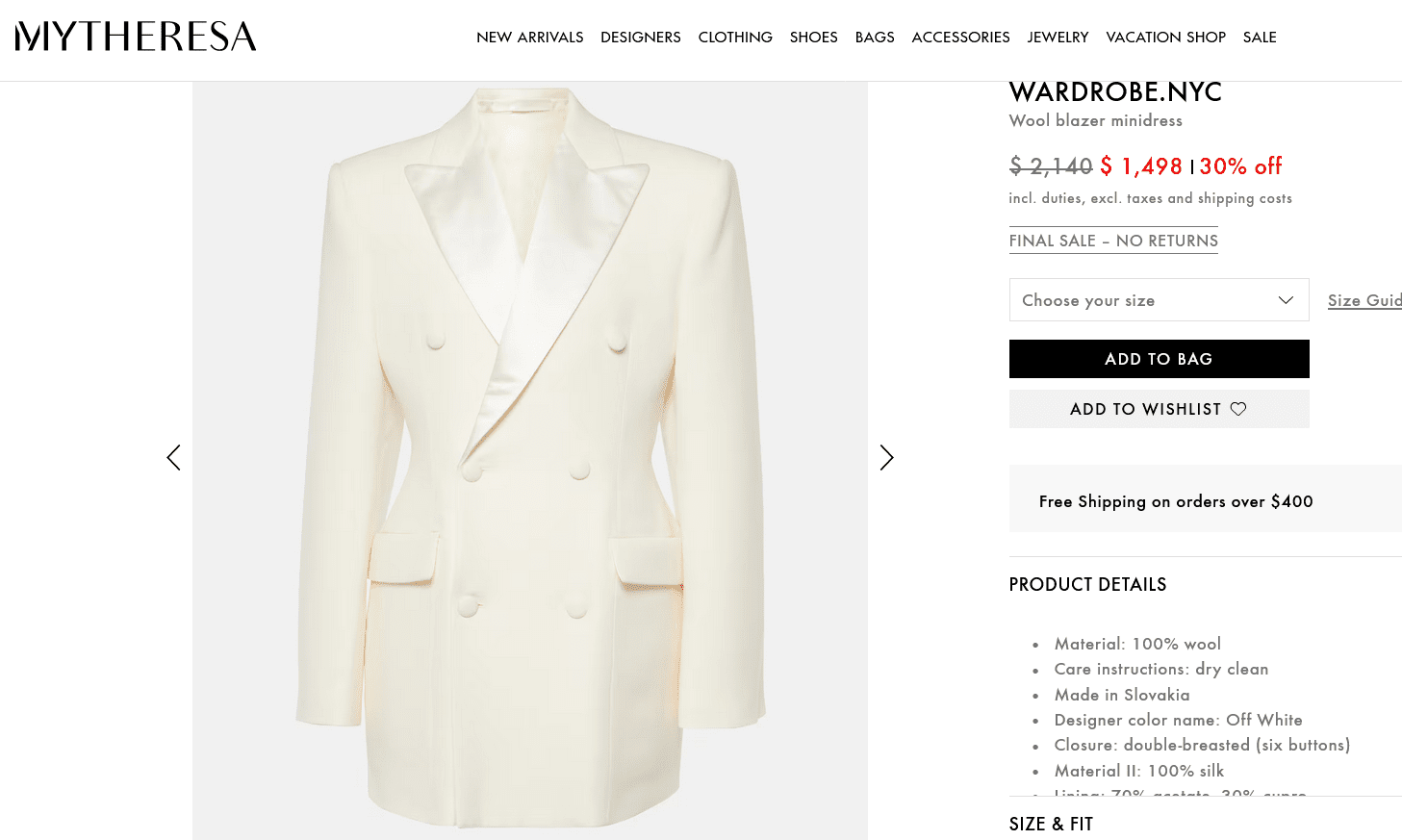The width and height of the screenshot is (1402, 840).
Task: Click the size dropdown chevron arrow
Action: (x=1286, y=300)
